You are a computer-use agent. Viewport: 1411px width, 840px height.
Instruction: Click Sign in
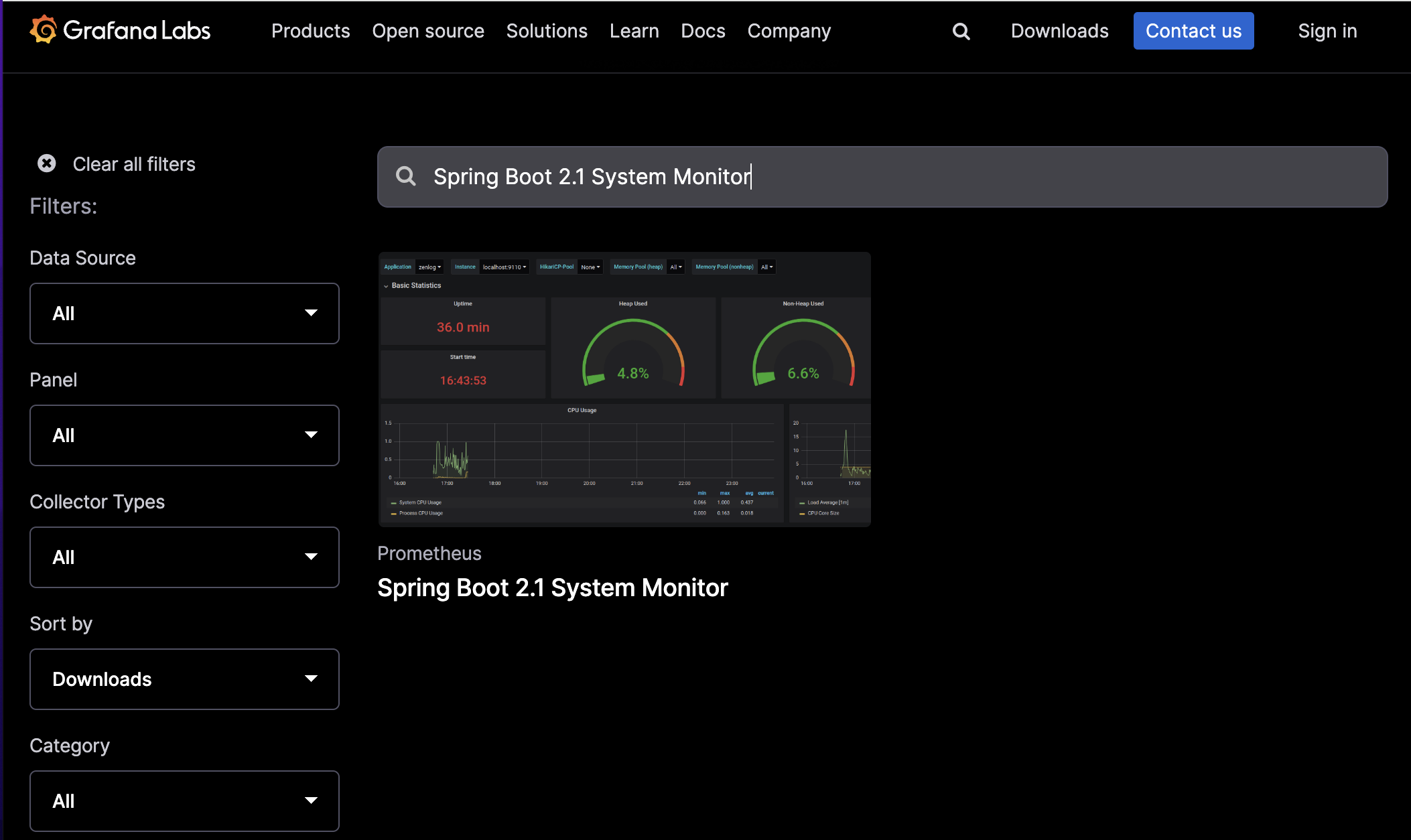1327,31
